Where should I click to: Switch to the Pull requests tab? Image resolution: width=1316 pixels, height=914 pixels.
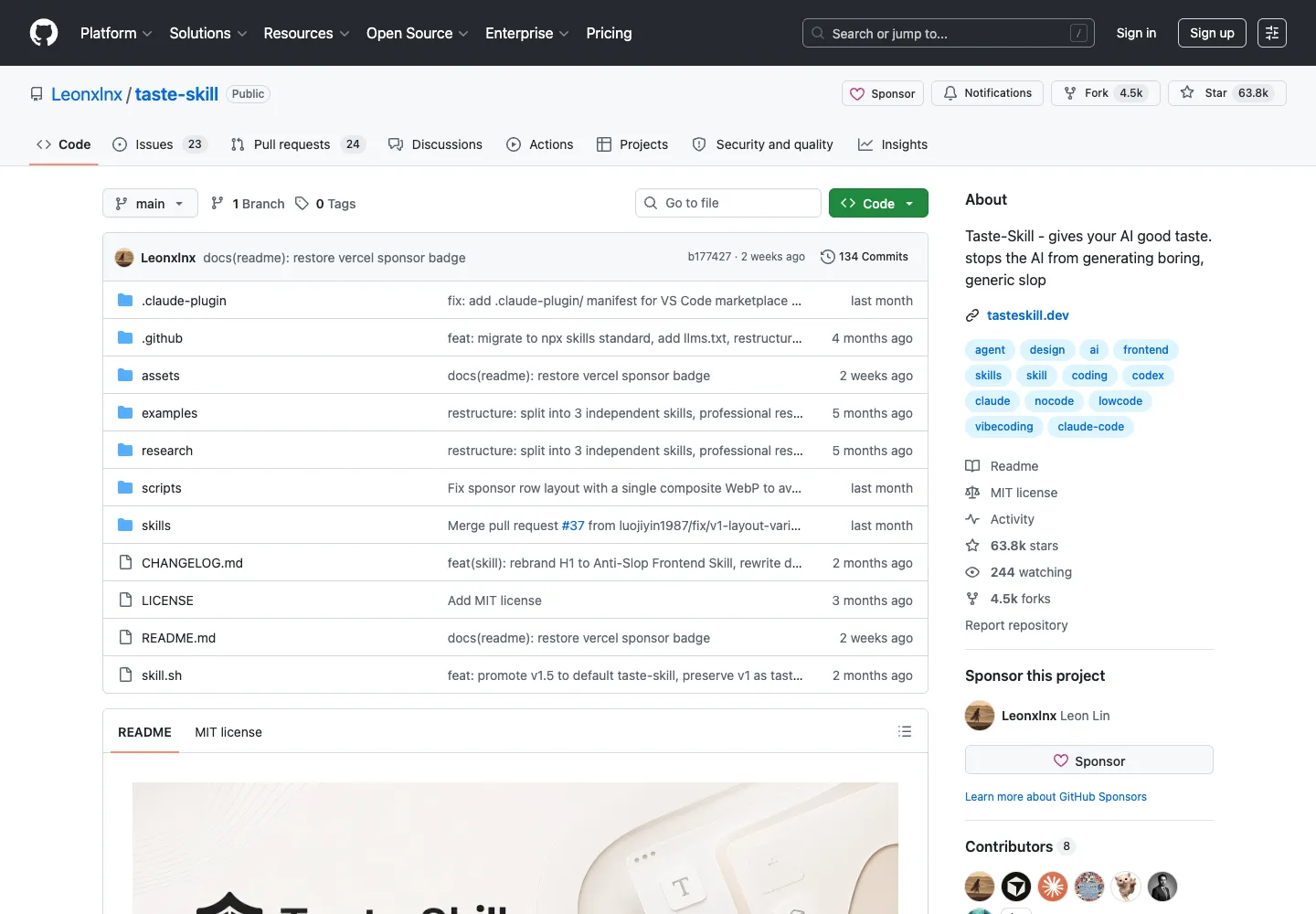[298, 144]
